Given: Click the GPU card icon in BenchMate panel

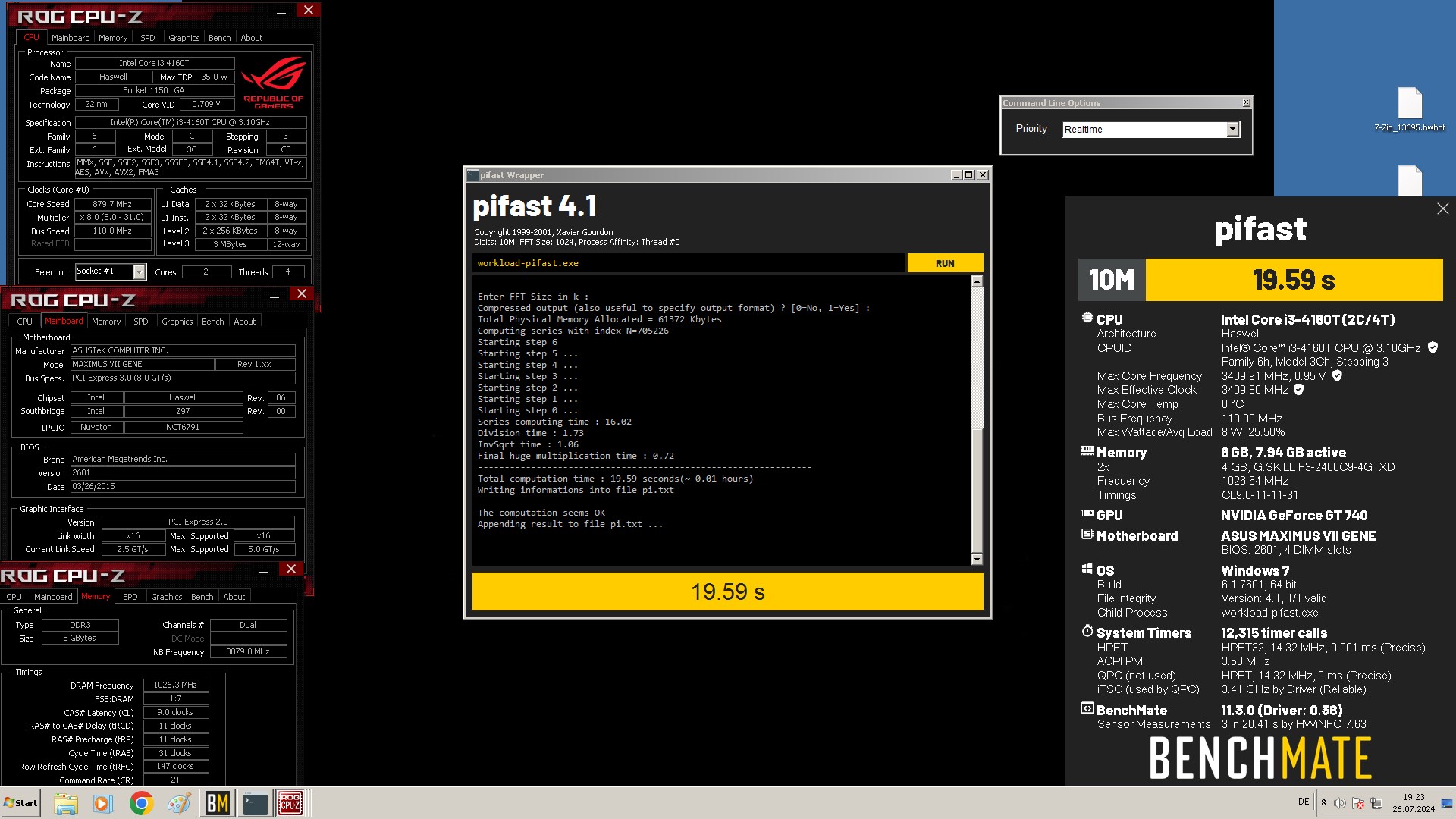Looking at the screenshot, I should (1087, 514).
